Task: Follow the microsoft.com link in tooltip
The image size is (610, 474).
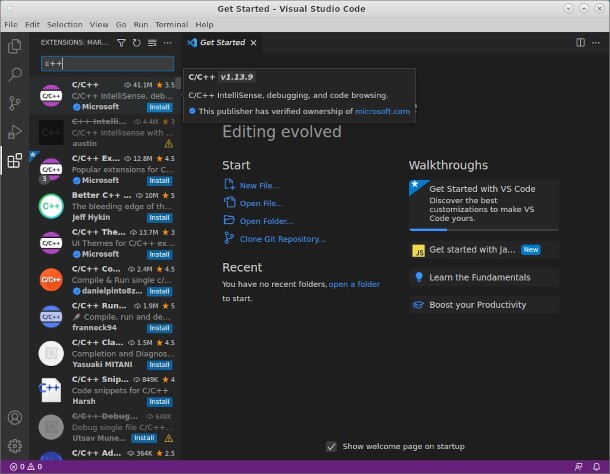Action: point(382,111)
